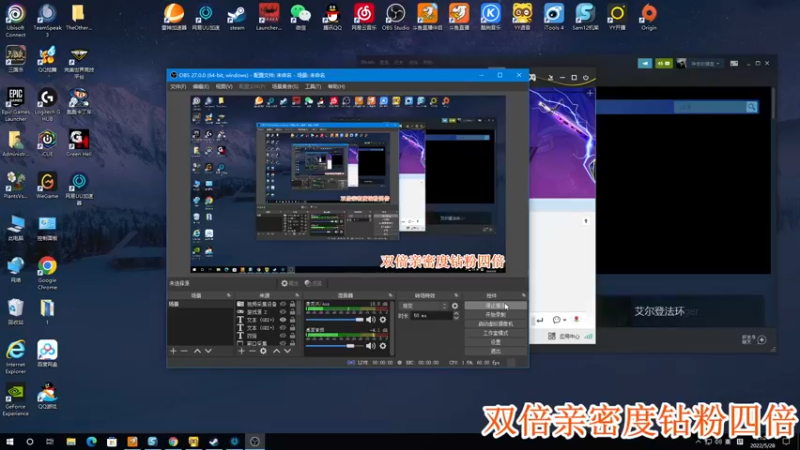Click 开始录制 to start recording

pos(495,315)
